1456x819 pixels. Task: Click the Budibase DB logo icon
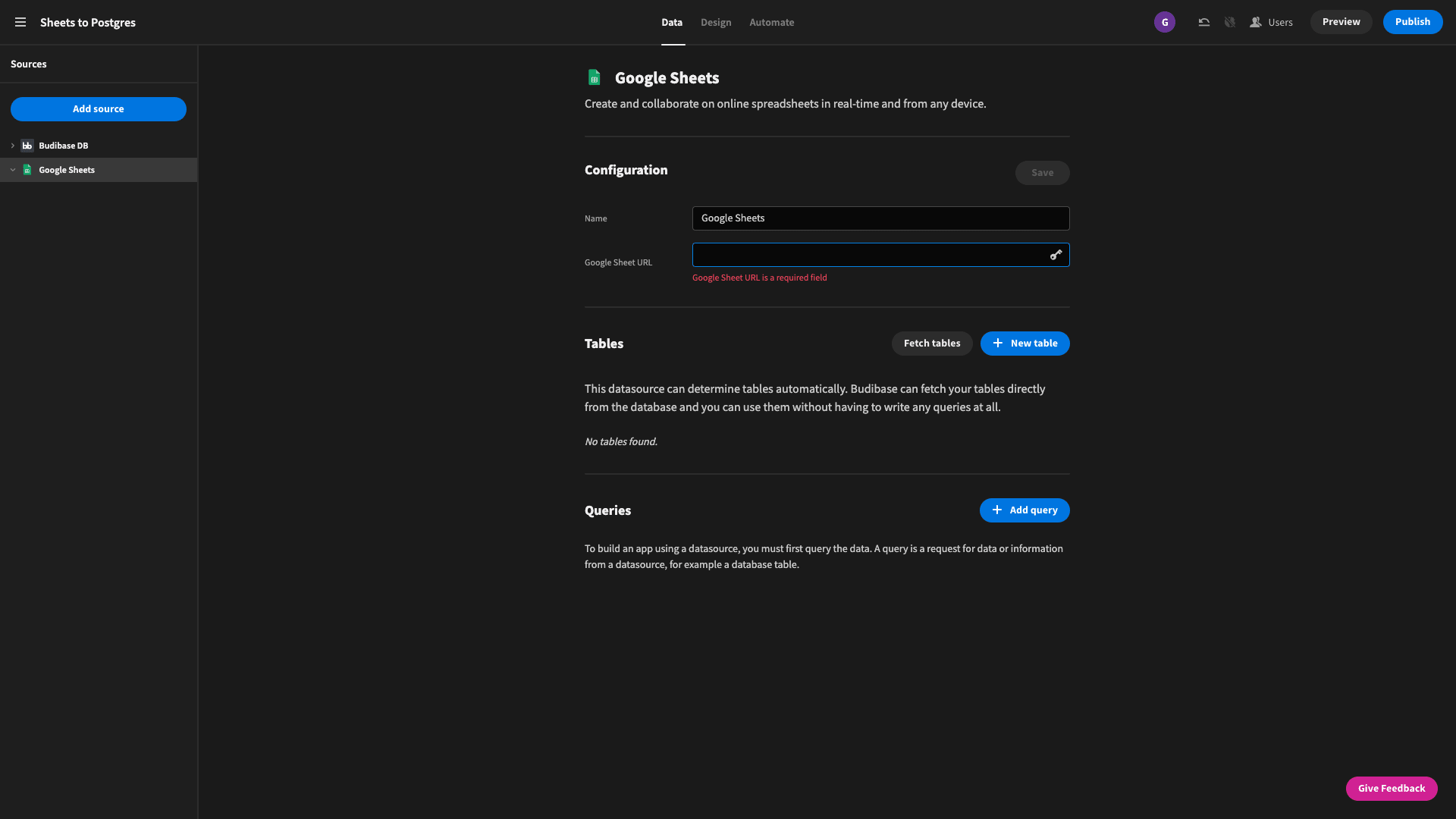click(x=27, y=146)
